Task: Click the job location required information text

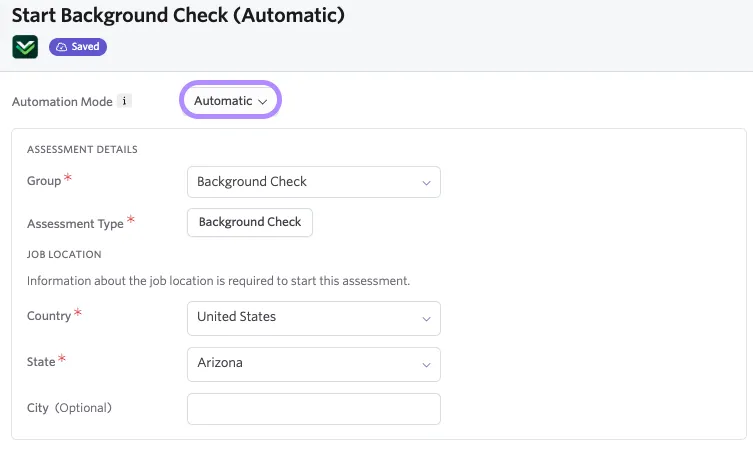Action: coord(219,281)
